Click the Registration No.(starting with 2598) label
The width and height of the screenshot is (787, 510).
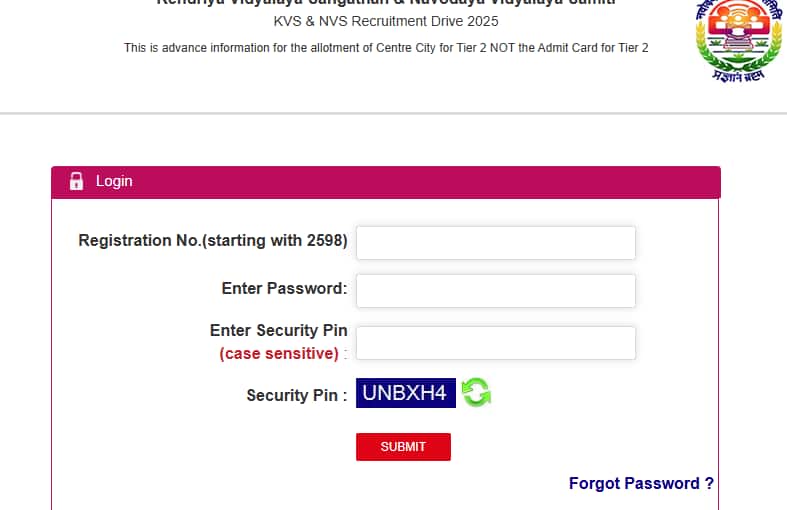[x=212, y=240]
